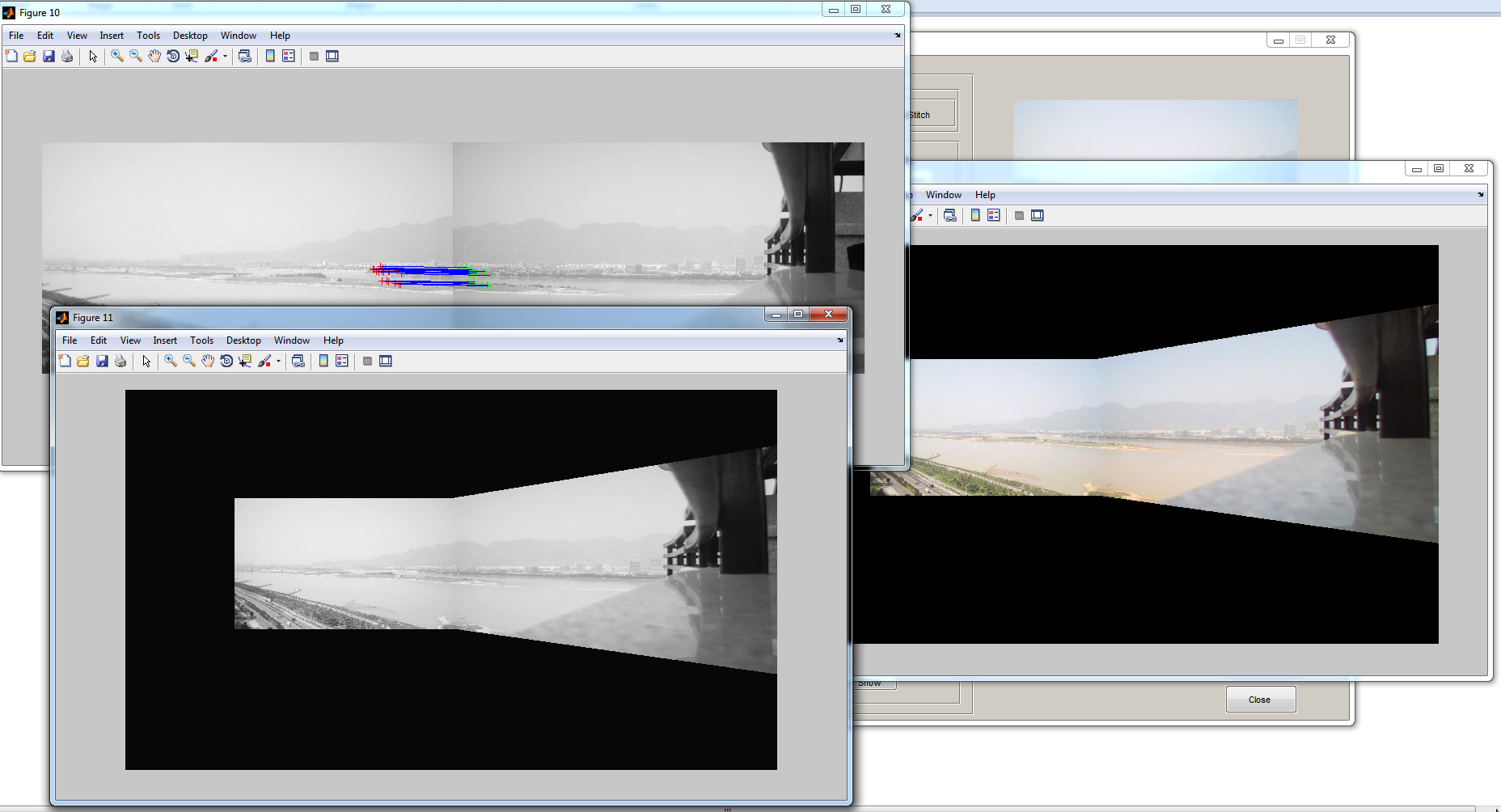Click the Close button in GUI dialog
1501x812 pixels.
pyautogui.click(x=1260, y=700)
